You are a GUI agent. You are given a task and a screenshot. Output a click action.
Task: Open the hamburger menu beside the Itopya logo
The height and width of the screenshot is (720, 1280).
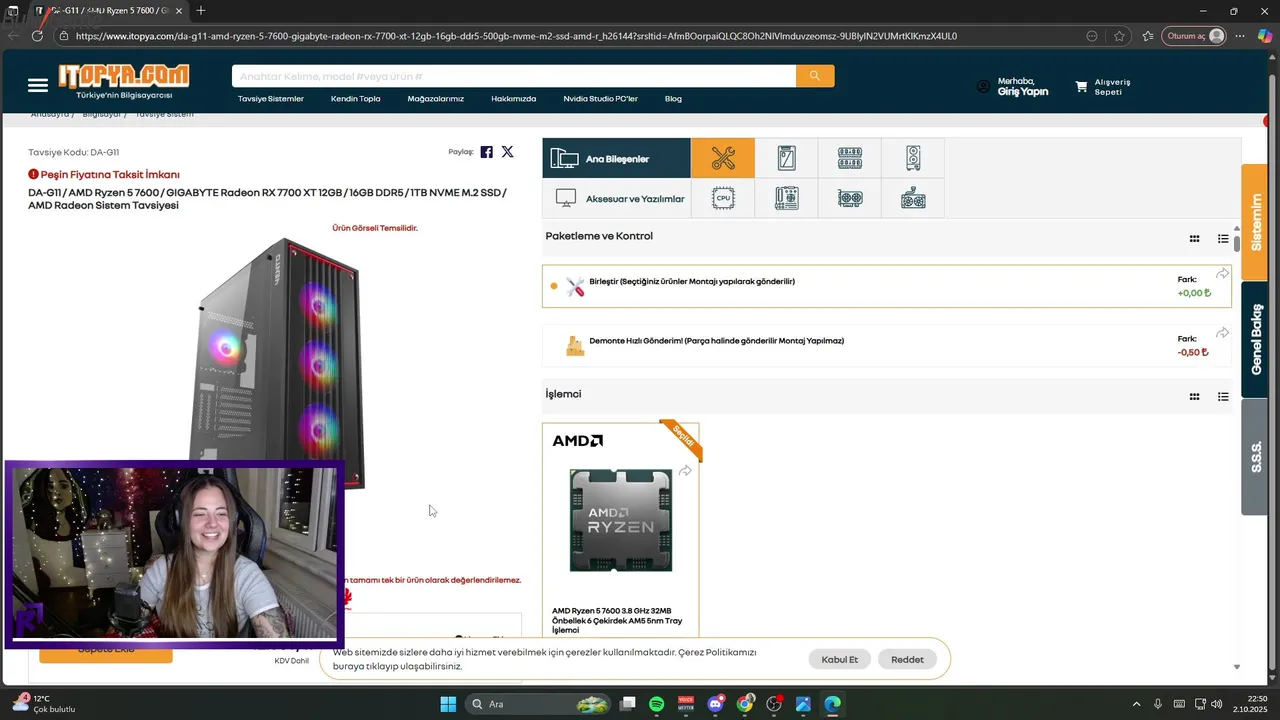tap(38, 85)
